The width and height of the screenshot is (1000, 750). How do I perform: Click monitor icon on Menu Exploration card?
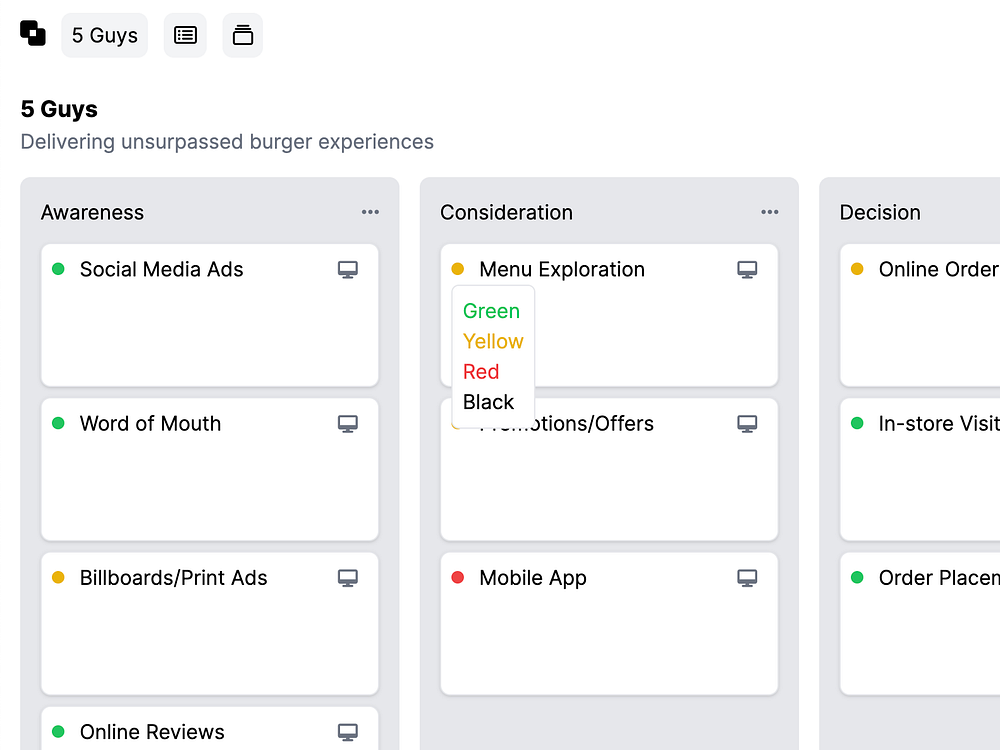coord(747,269)
